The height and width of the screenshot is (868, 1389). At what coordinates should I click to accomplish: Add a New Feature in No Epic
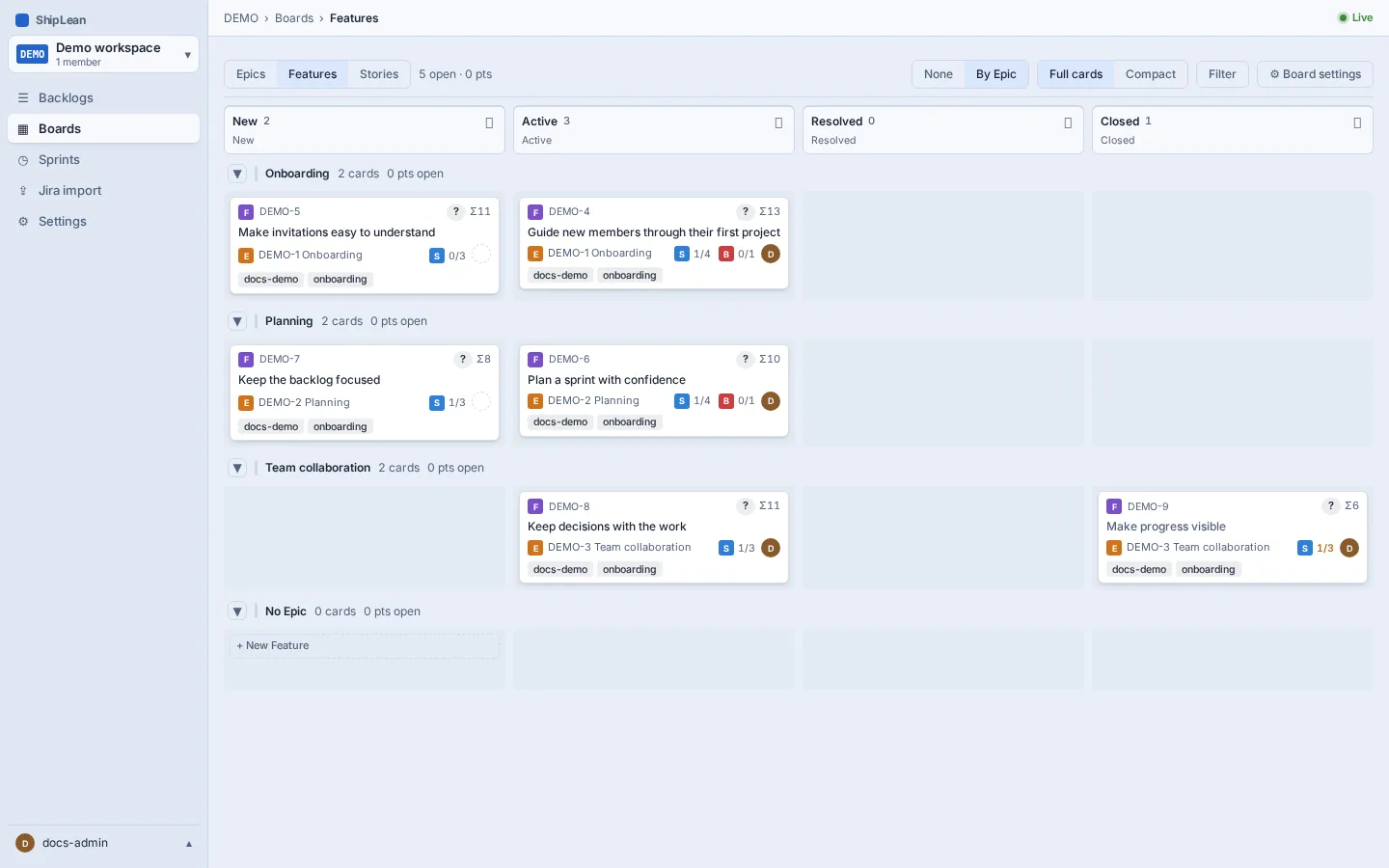(365, 646)
